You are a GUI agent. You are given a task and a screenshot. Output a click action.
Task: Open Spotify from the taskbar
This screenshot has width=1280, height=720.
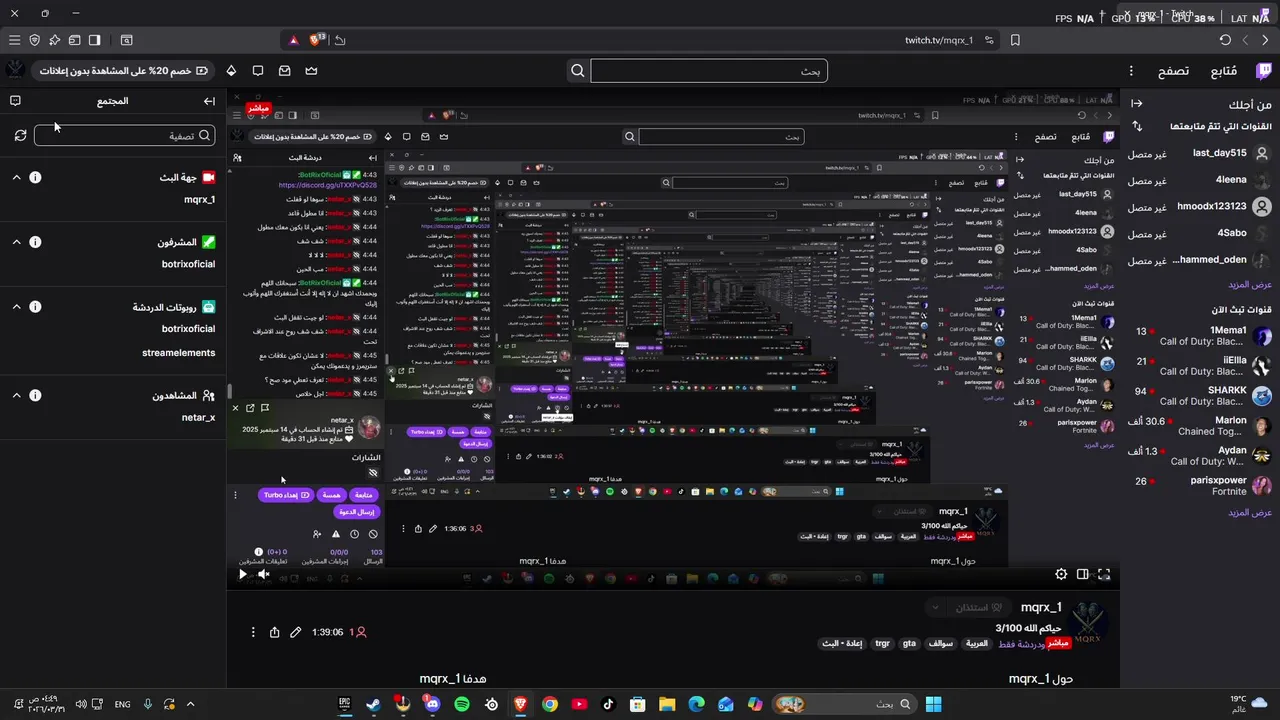click(x=462, y=704)
